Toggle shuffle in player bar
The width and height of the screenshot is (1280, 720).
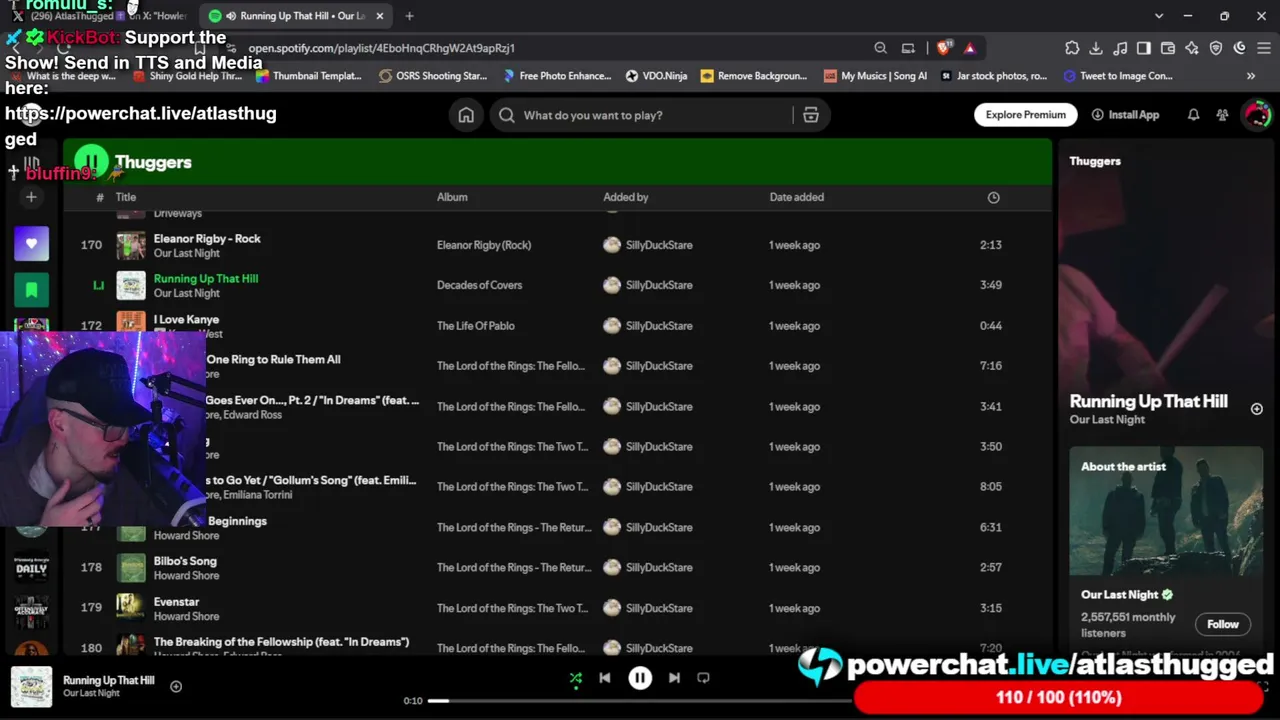click(x=575, y=678)
